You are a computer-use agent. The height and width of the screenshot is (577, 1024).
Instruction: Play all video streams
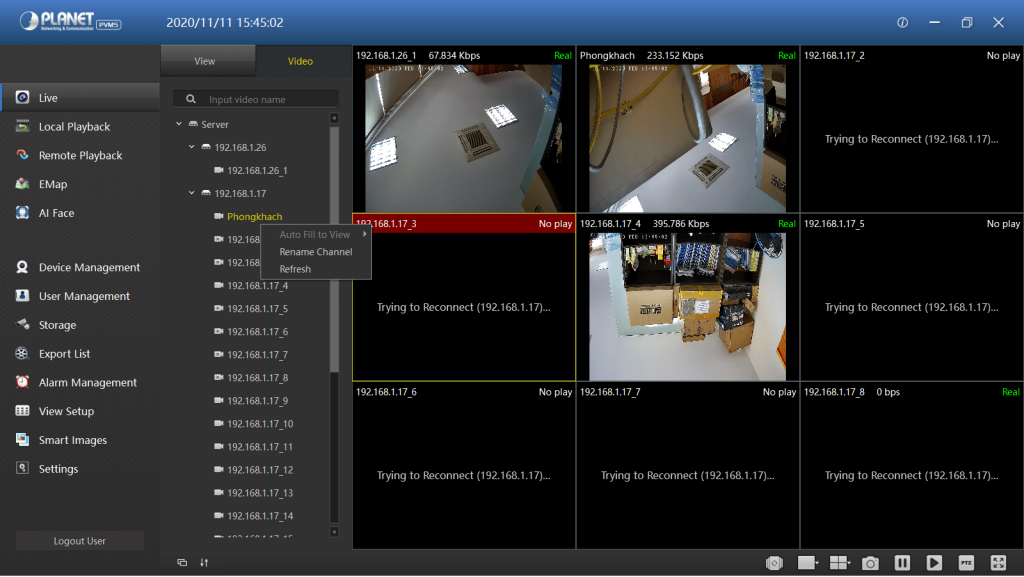pyautogui.click(x=934, y=563)
